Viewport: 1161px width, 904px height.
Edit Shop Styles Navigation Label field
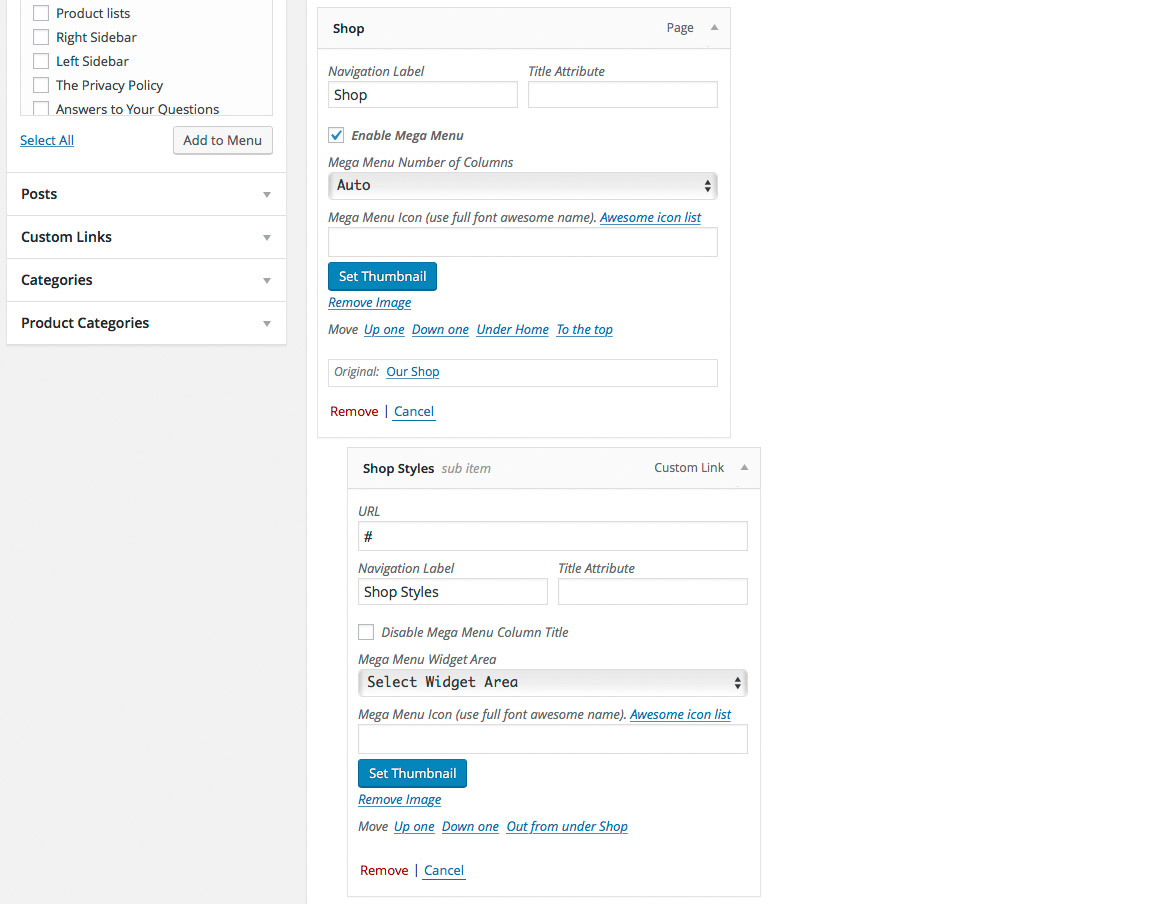(x=452, y=592)
